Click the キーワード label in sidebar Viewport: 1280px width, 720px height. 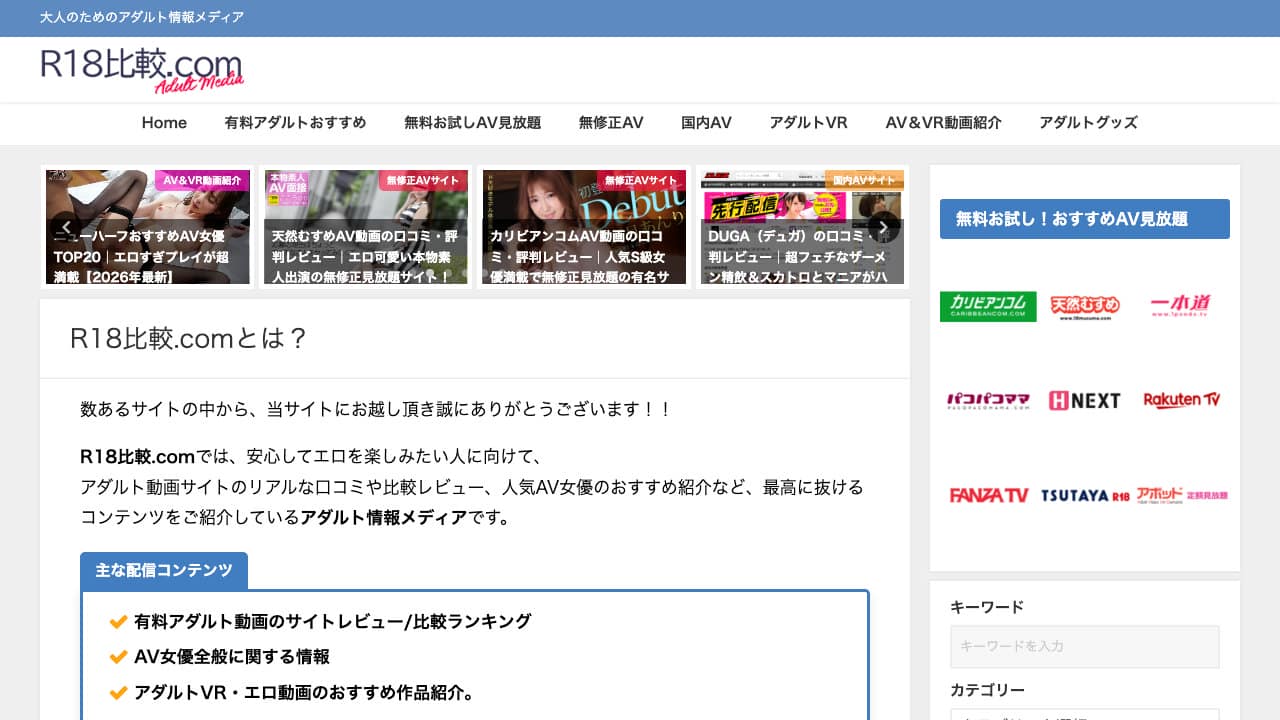(987, 607)
